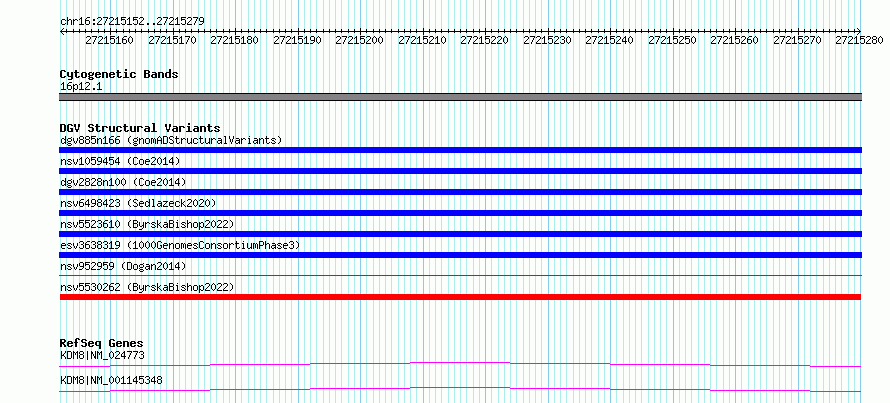Screen dimensions: 890x403
Task: Open the RefSeq Genes track title
Action: click(101, 343)
